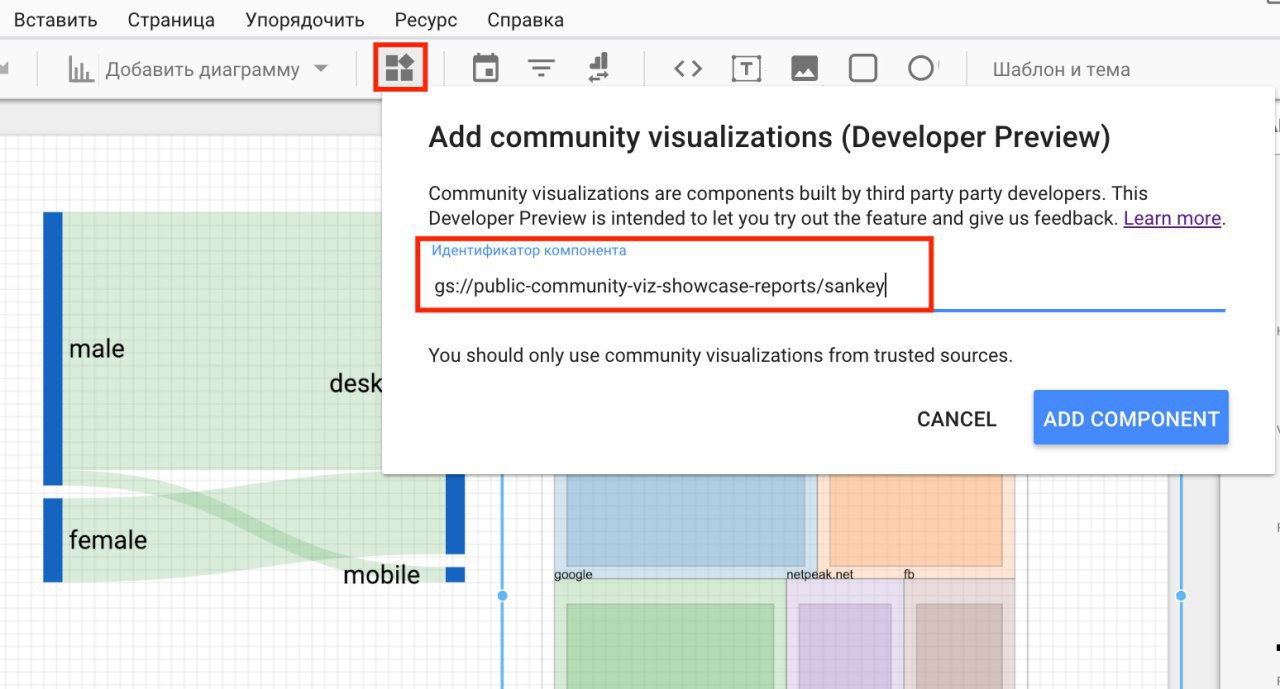Open the Справка menu
The height and width of the screenshot is (689, 1280).
click(x=525, y=20)
